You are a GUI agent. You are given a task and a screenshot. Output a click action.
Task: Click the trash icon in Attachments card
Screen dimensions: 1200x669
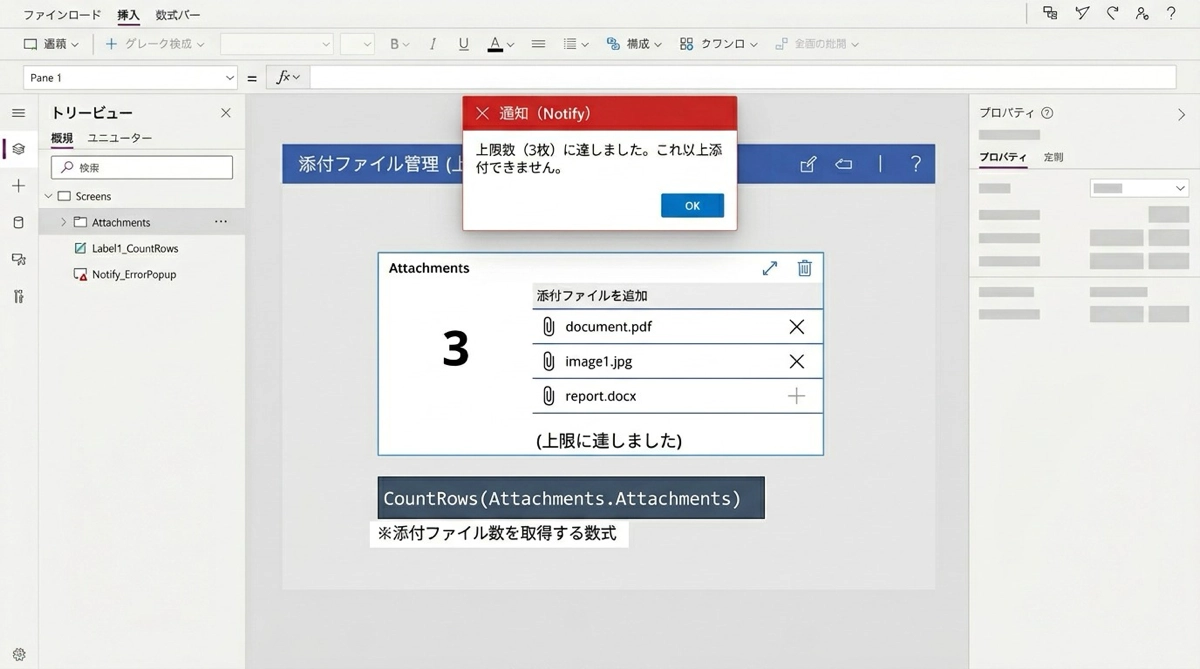point(804,268)
